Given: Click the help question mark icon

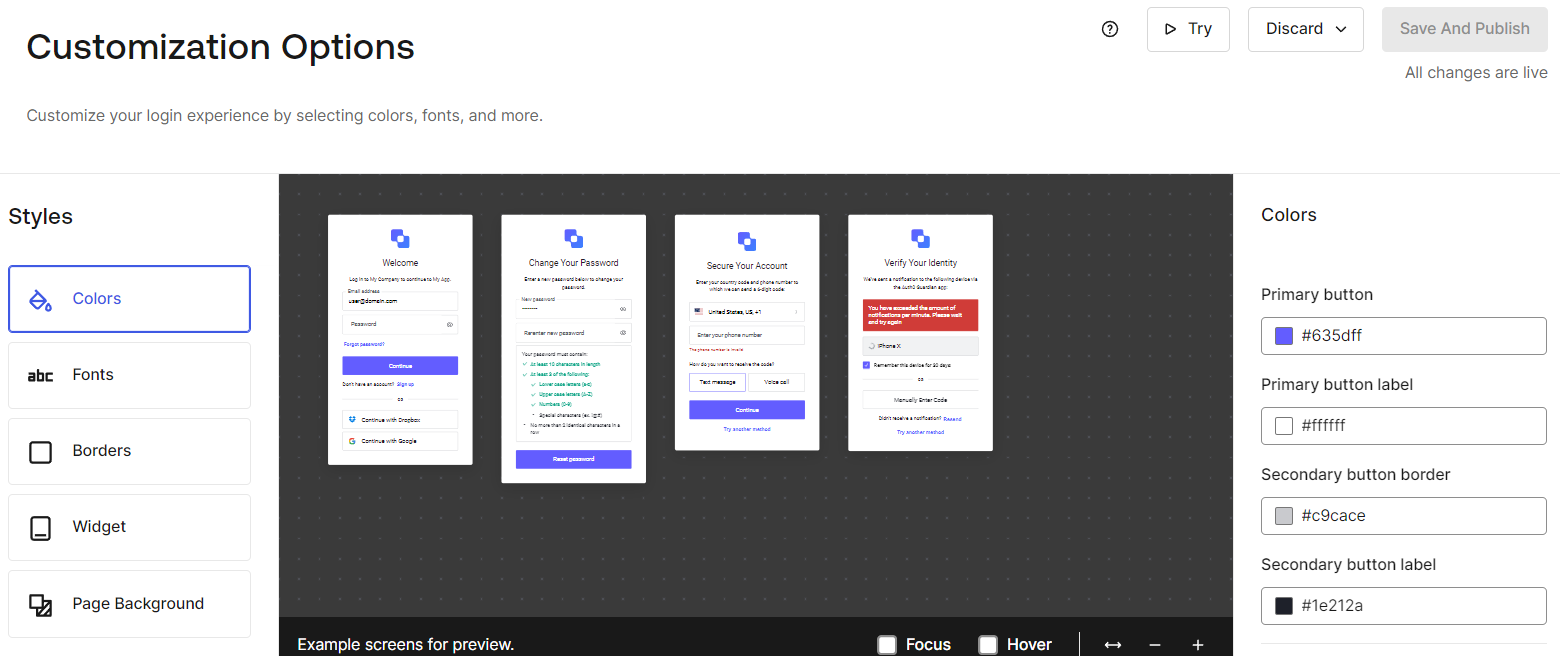Looking at the screenshot, I should [x=1109, y=29].
